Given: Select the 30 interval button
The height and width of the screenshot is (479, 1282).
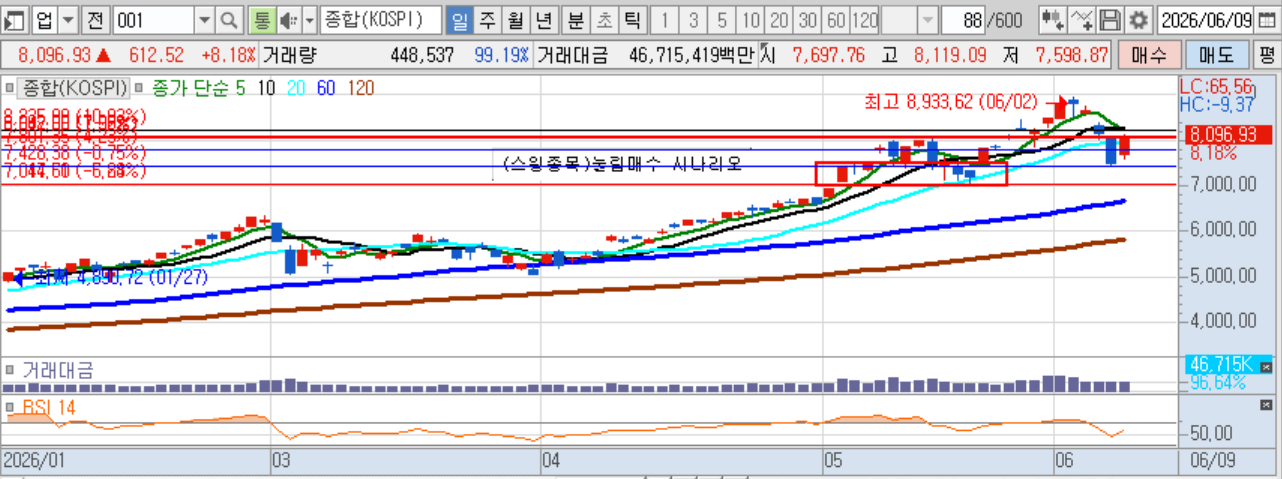Looking at the screenshot, I should (x=808, y=19).
